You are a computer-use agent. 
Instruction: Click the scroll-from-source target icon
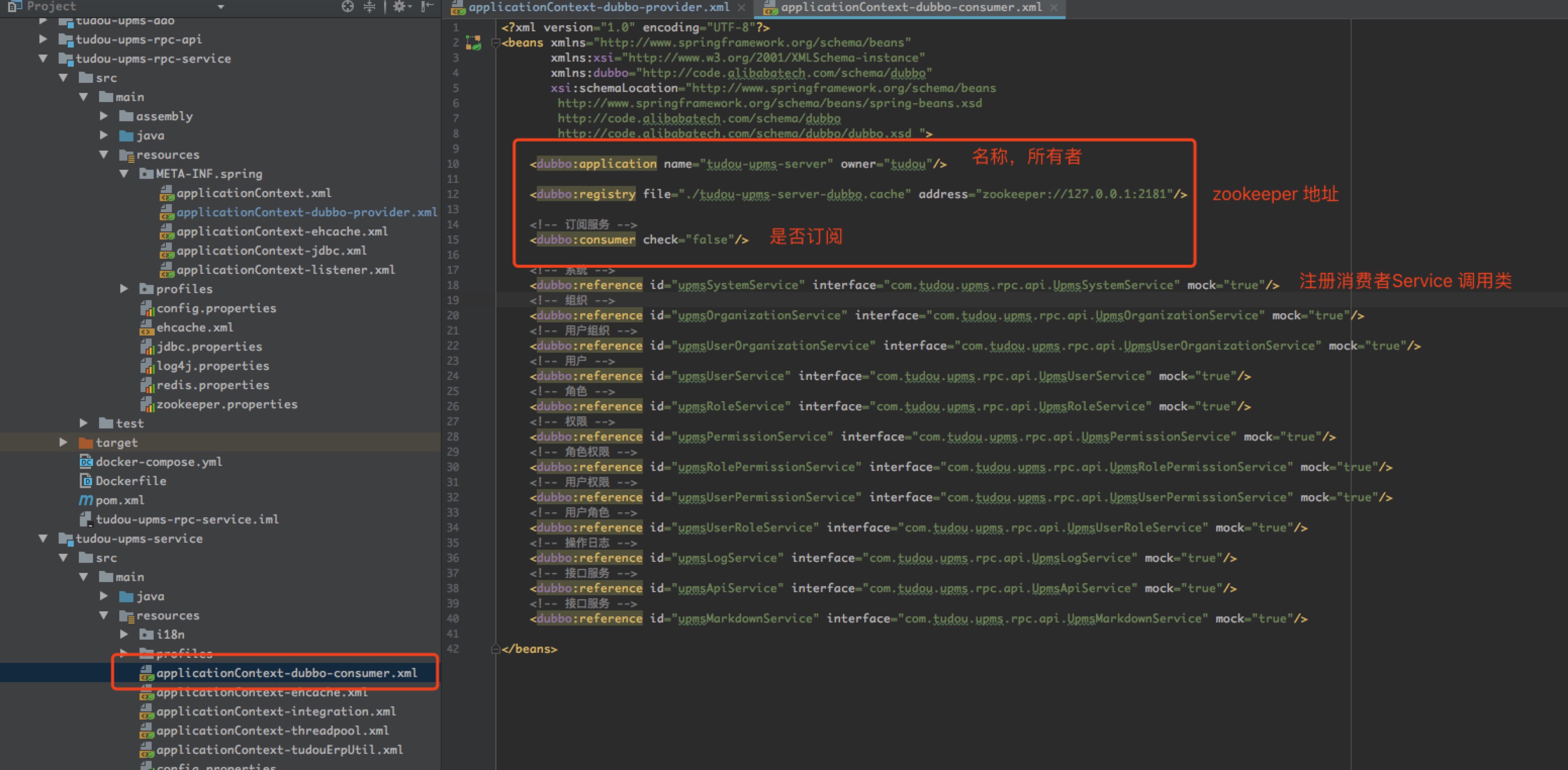click(348, 7)
